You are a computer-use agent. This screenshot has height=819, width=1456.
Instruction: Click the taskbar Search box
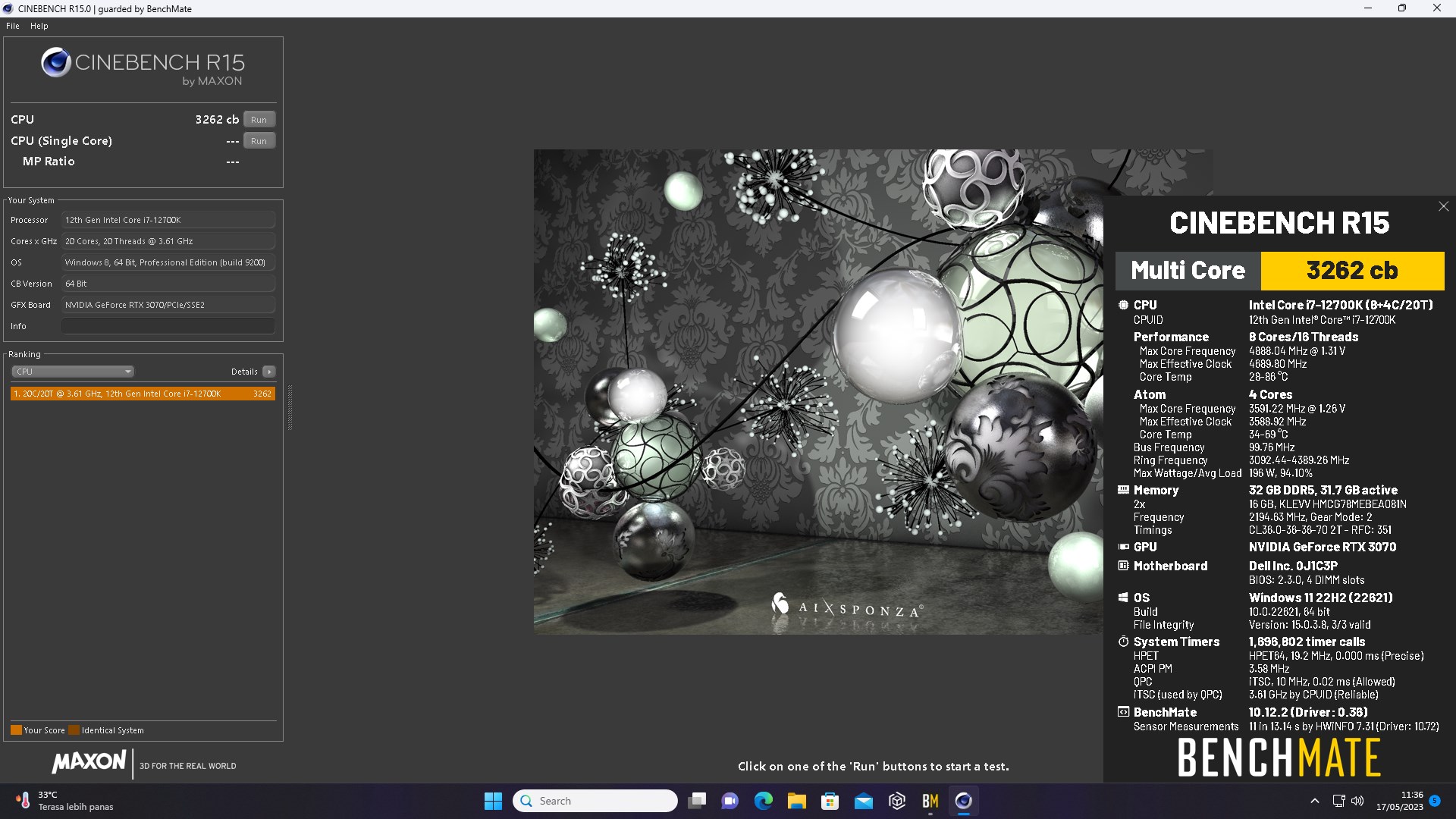coord(595,801)
